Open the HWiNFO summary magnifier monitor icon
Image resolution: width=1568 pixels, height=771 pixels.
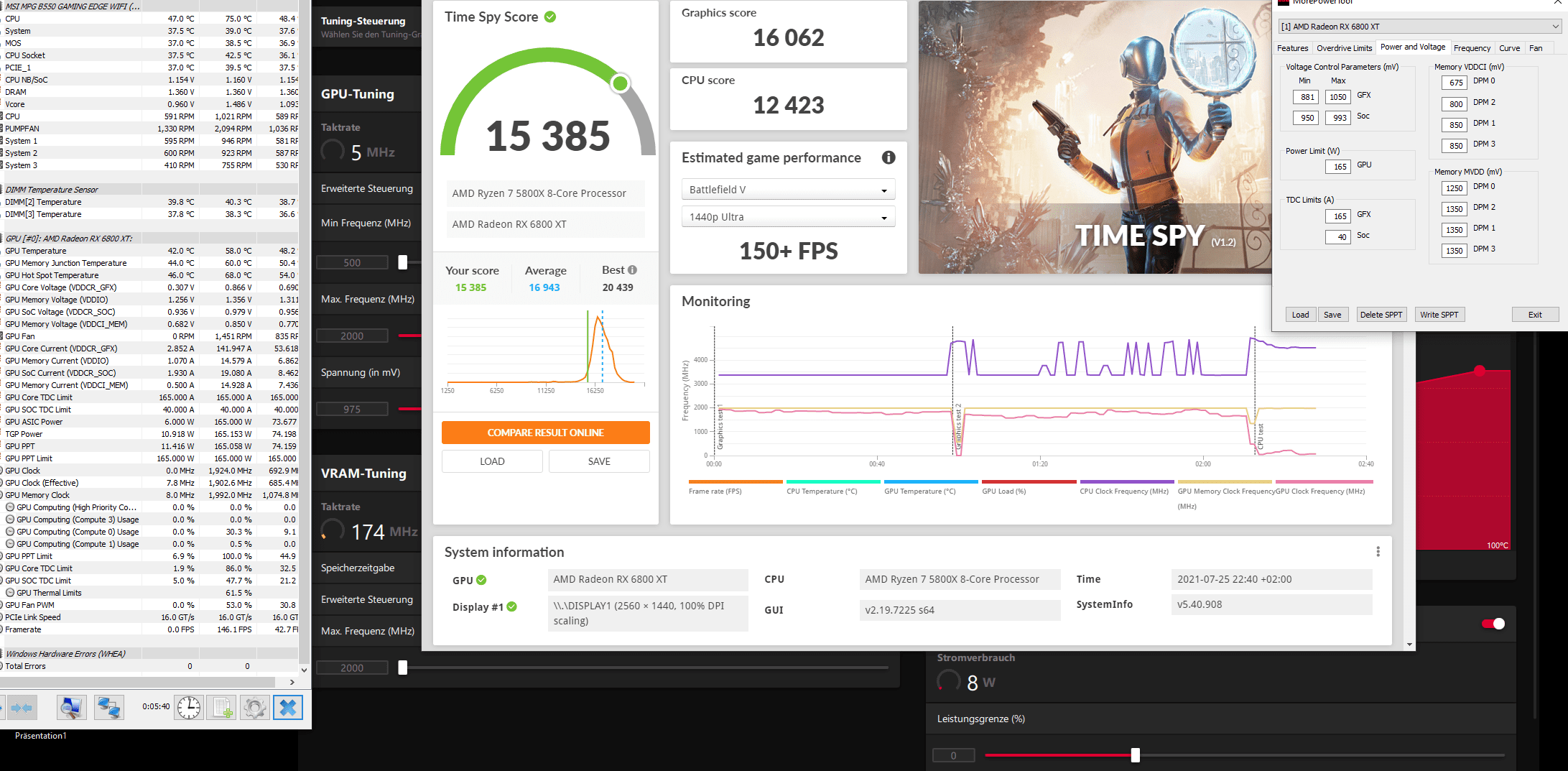71,708
